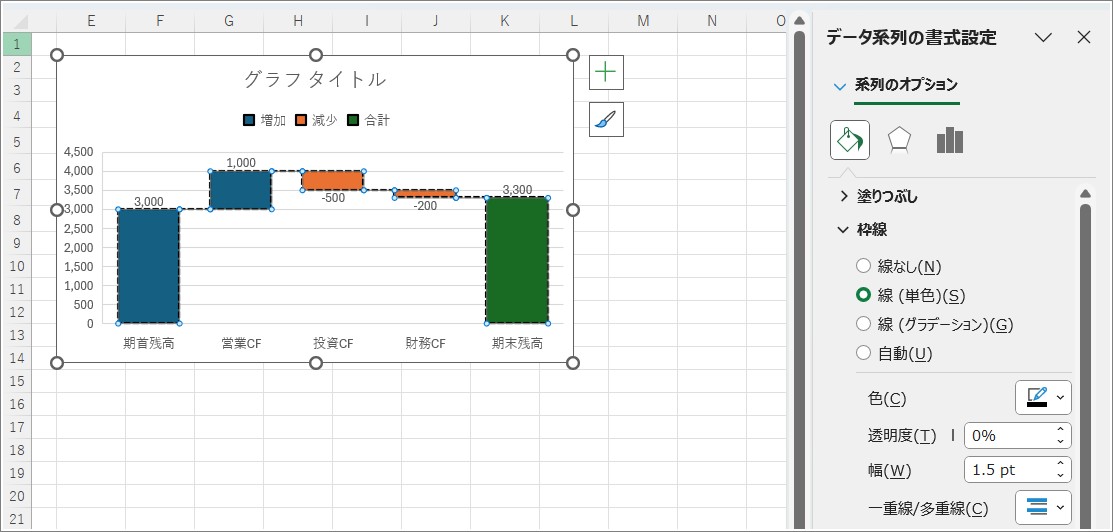Open the 色 line color picker

(x=1043, y=398)
